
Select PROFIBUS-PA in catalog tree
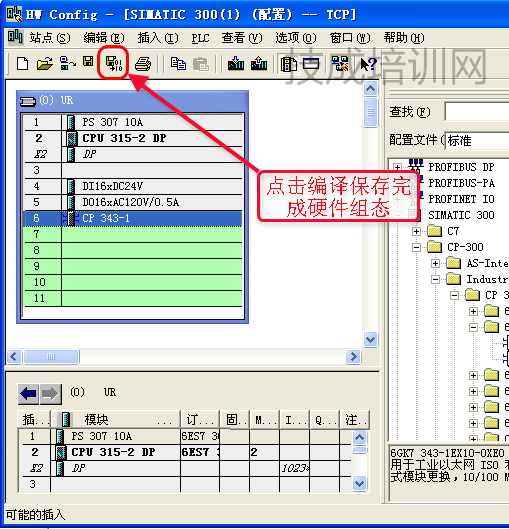click(x=461, y=183)
